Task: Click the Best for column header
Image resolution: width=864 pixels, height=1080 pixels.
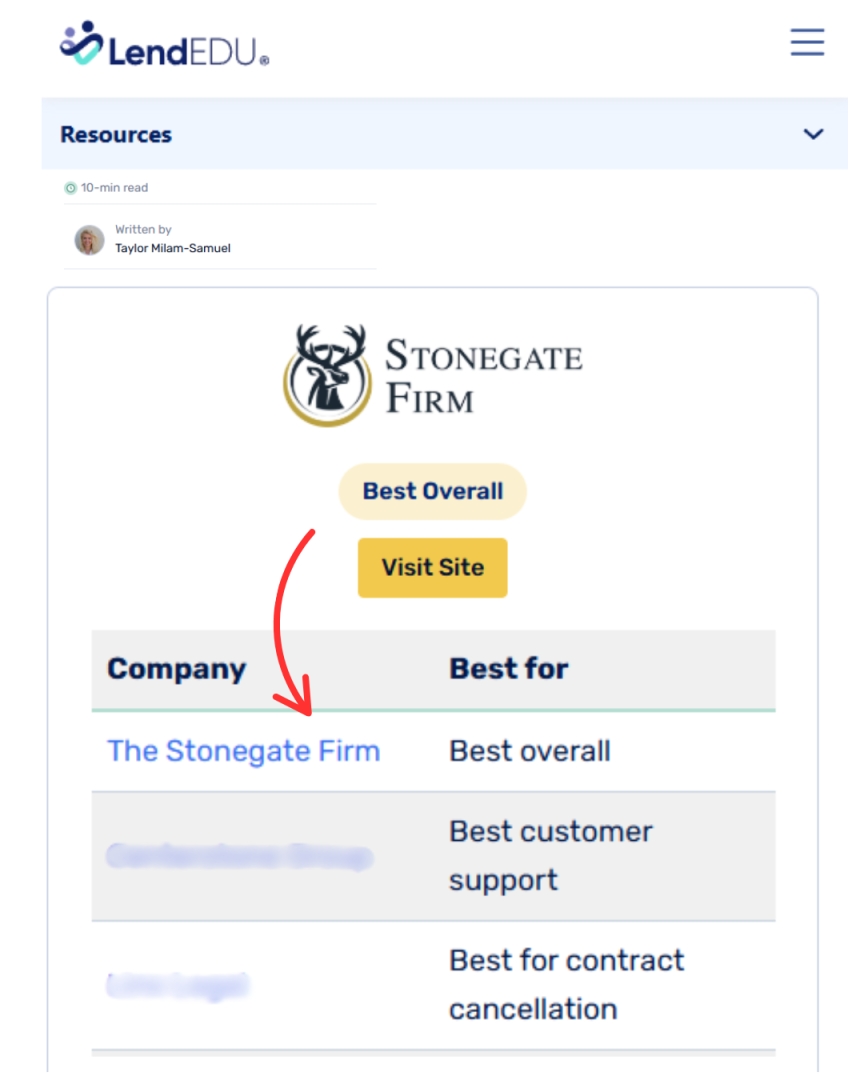Action: coord(508,669)
